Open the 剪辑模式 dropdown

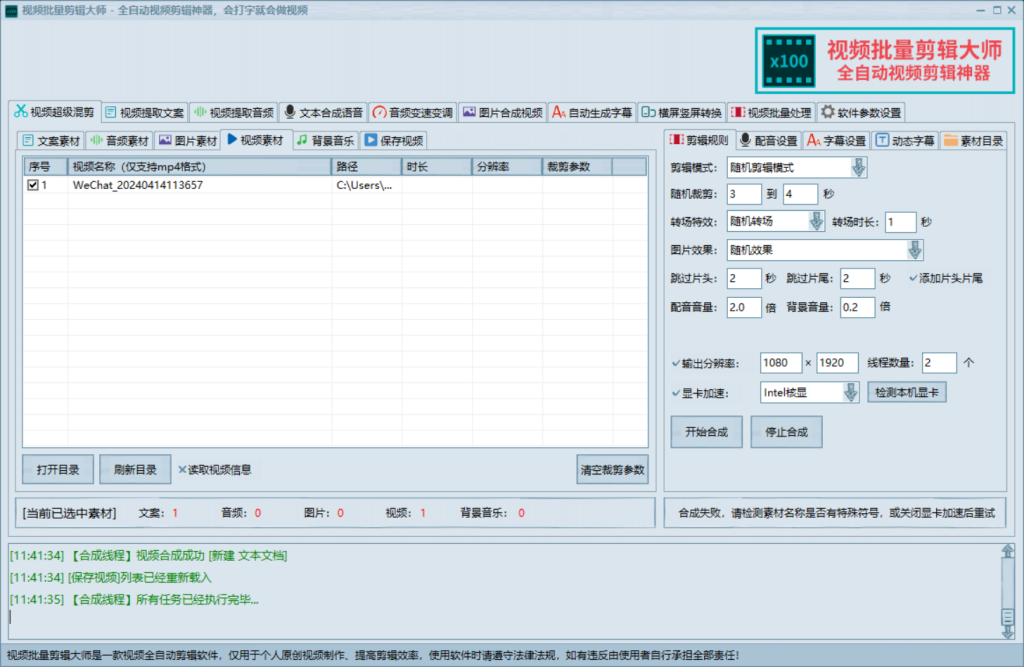[x=859, y=168]
